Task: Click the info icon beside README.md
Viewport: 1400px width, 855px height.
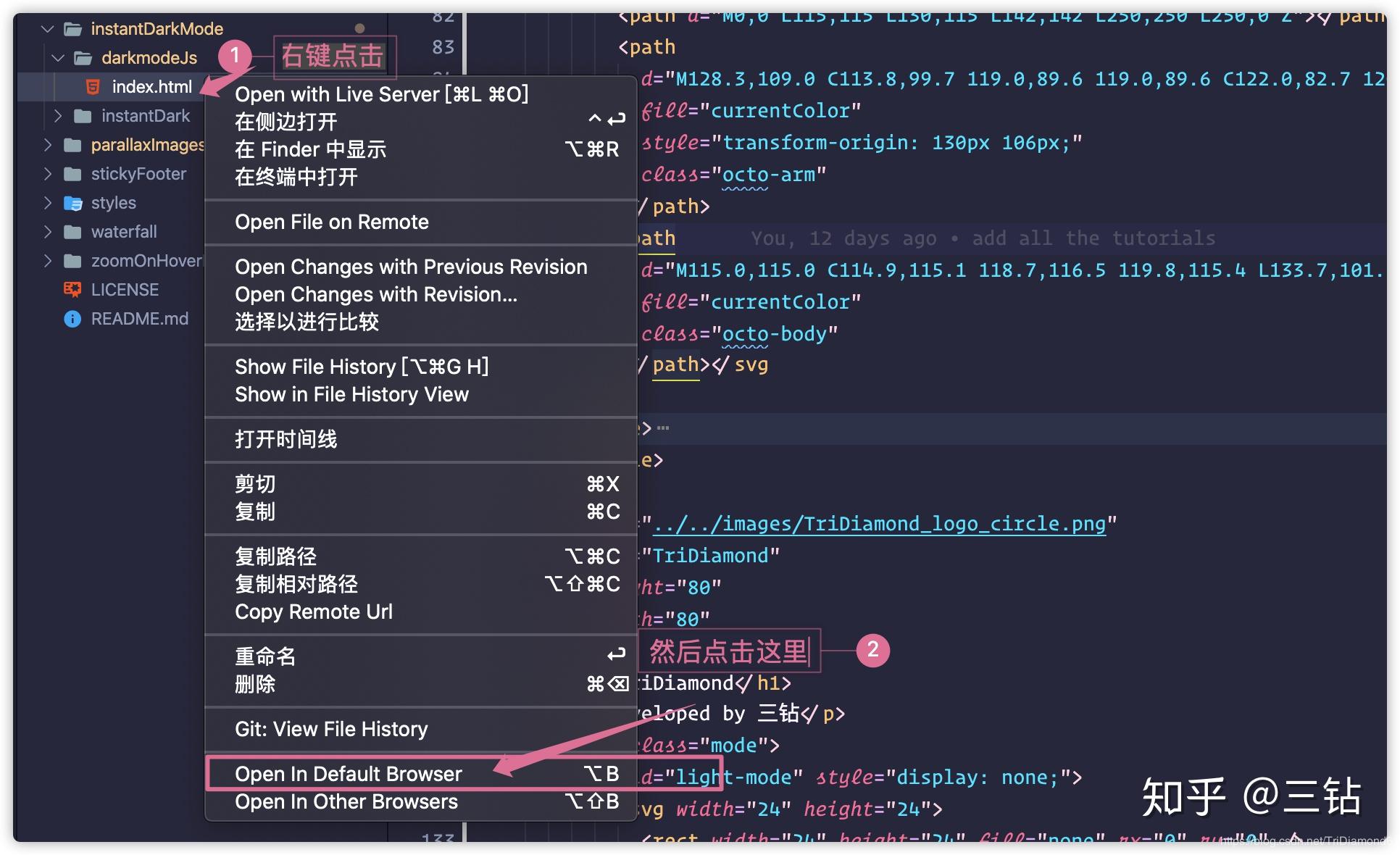Action: click(x=72, y=318)
